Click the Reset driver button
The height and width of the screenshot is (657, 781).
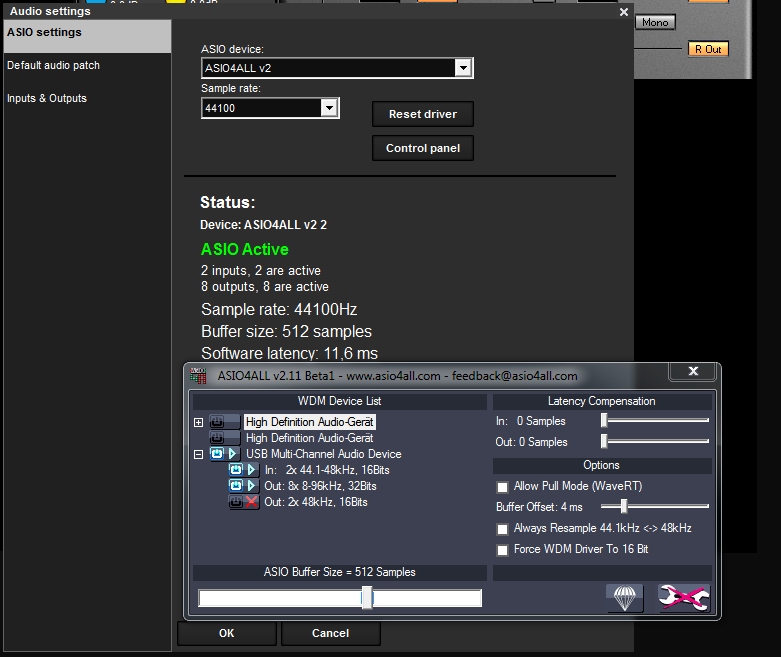point(422,114)
